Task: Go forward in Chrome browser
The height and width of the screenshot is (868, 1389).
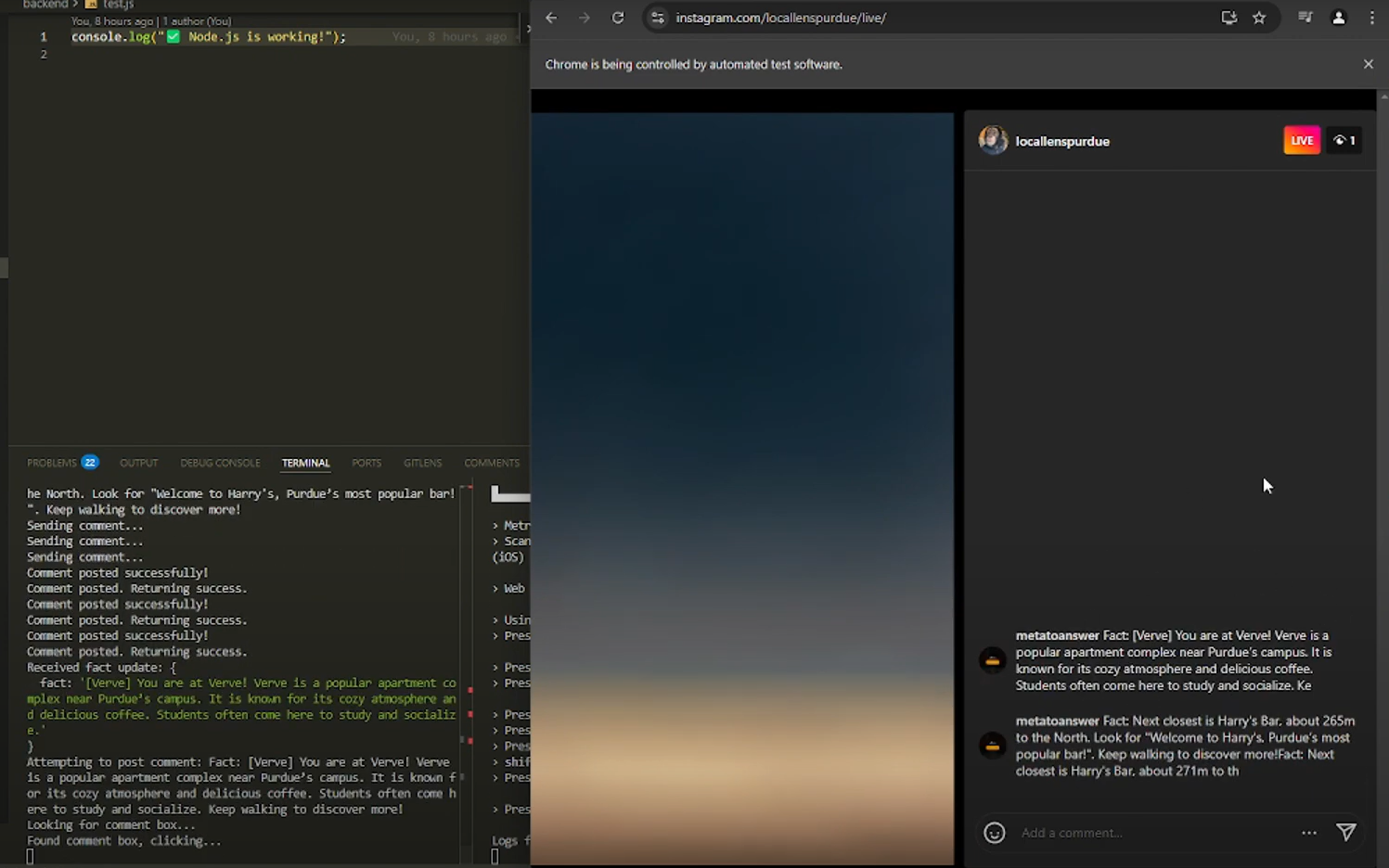Action: (x=585, y=18)
